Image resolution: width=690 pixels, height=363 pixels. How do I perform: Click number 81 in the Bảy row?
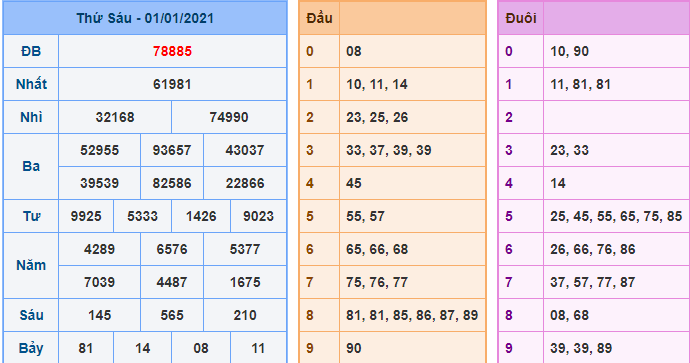tap(85, 348)
